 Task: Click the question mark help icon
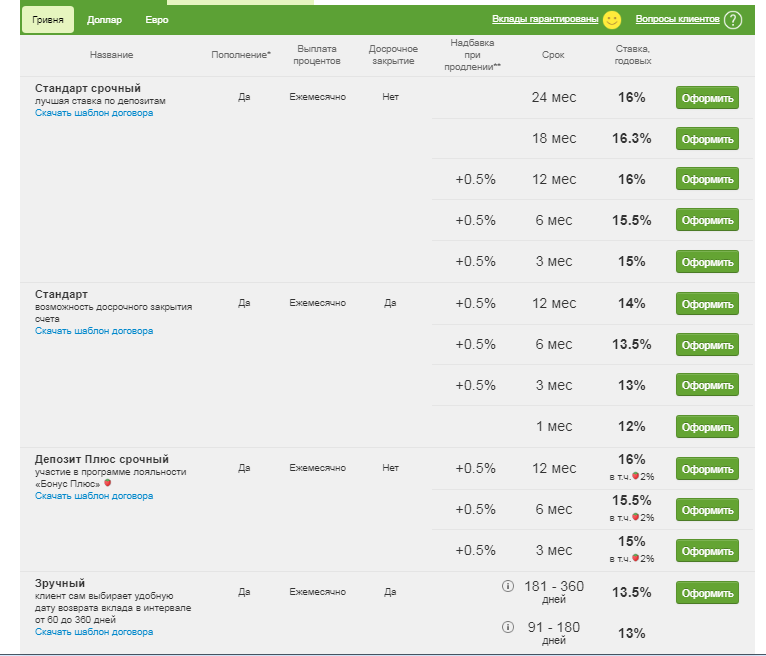[733, 20]
